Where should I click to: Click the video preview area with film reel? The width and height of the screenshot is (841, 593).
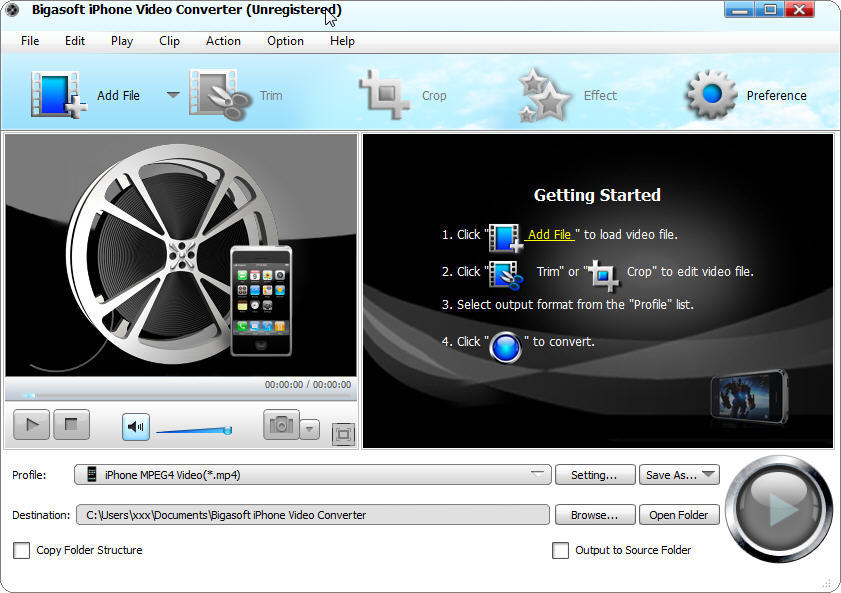click(x=181, y=255)
